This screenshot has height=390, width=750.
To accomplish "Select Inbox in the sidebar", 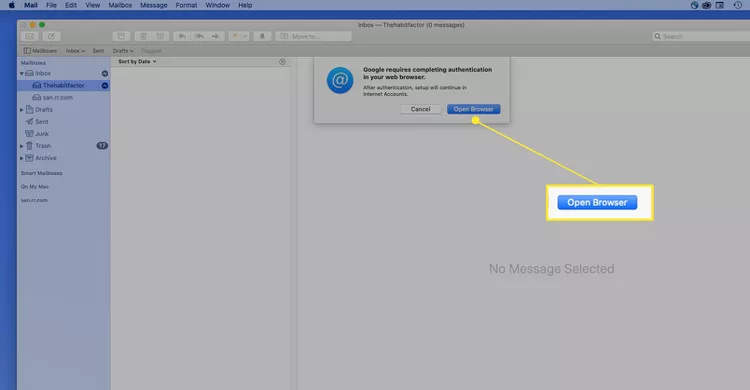I will click(x=43, y=73).
